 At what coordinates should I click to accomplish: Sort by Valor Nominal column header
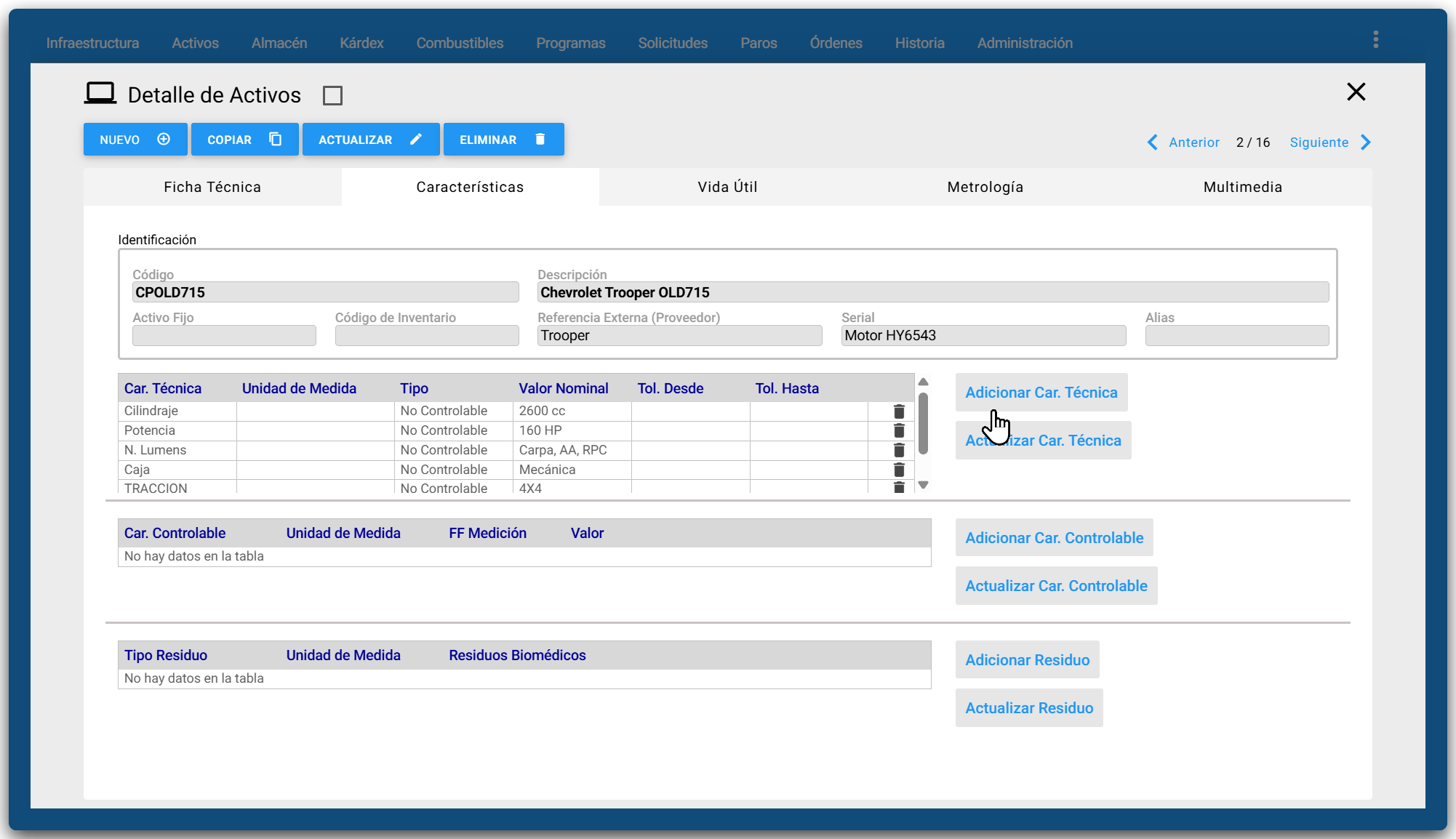pos(563,388)
